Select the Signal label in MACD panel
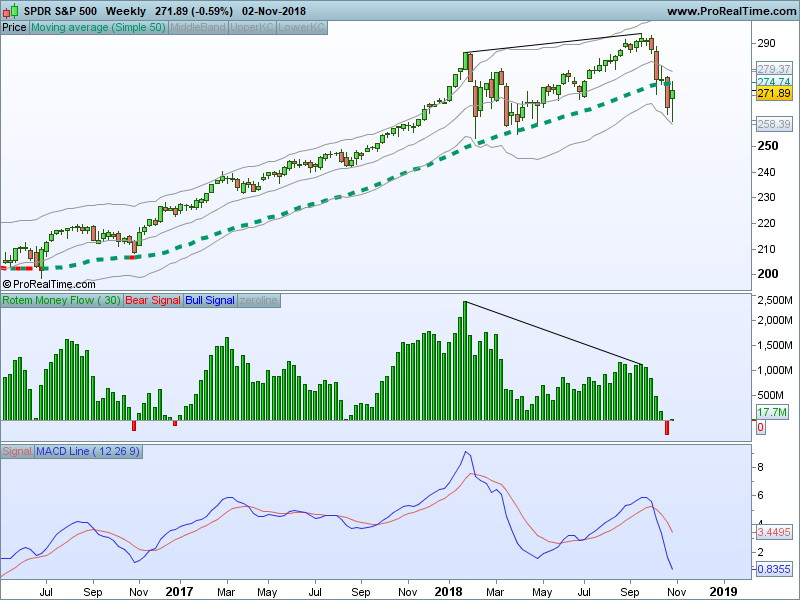Viewport: 800px width, 600px height. (17, 452)
